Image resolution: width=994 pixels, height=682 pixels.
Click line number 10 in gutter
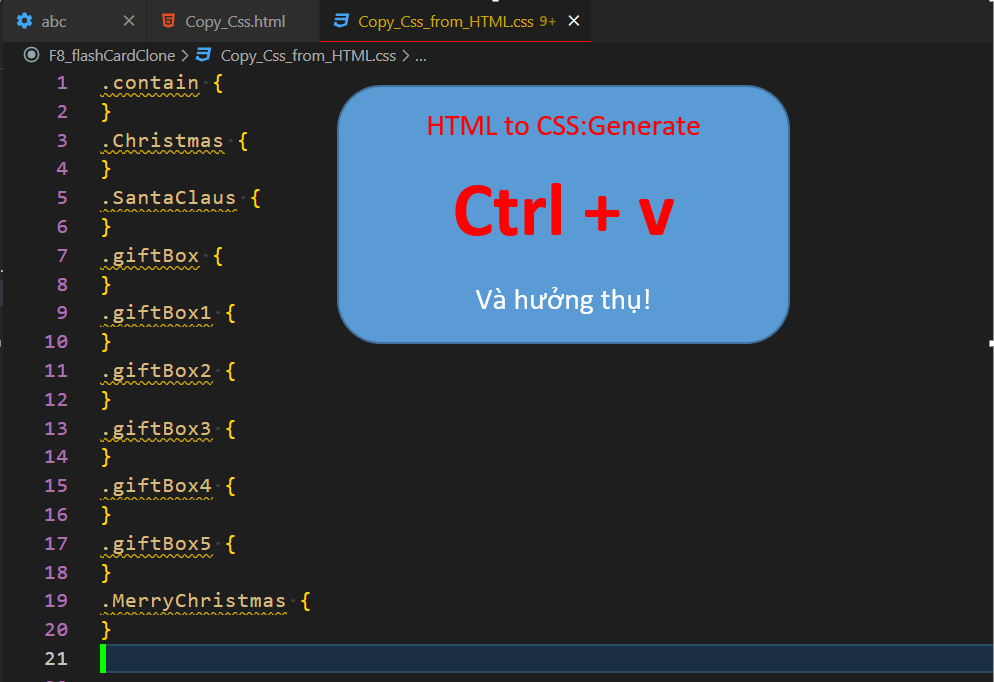click(x=56, y=342)
